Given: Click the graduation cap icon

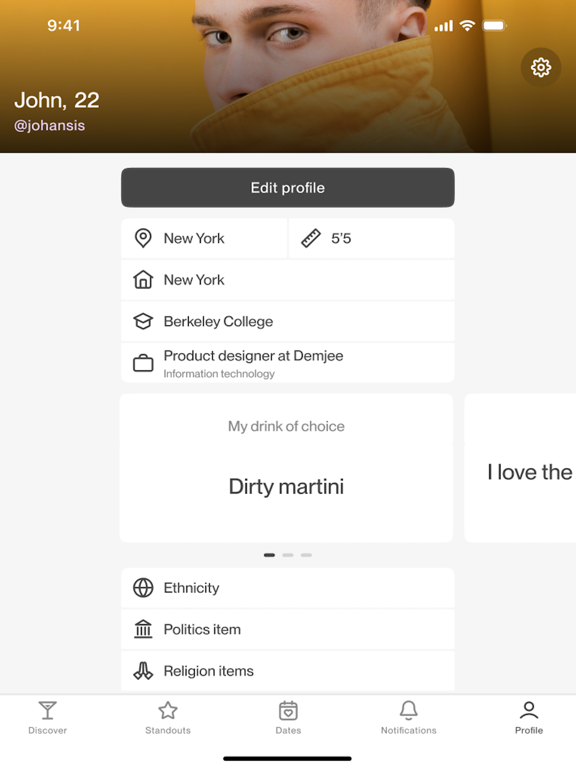Looking at the screenshot, I should [143, 321].
